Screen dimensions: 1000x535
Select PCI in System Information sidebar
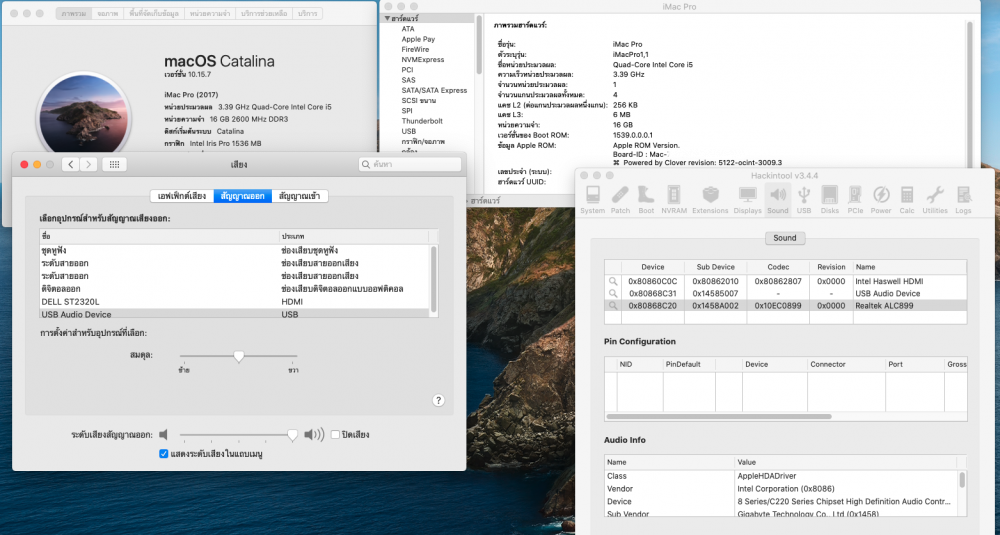point(408,70)
